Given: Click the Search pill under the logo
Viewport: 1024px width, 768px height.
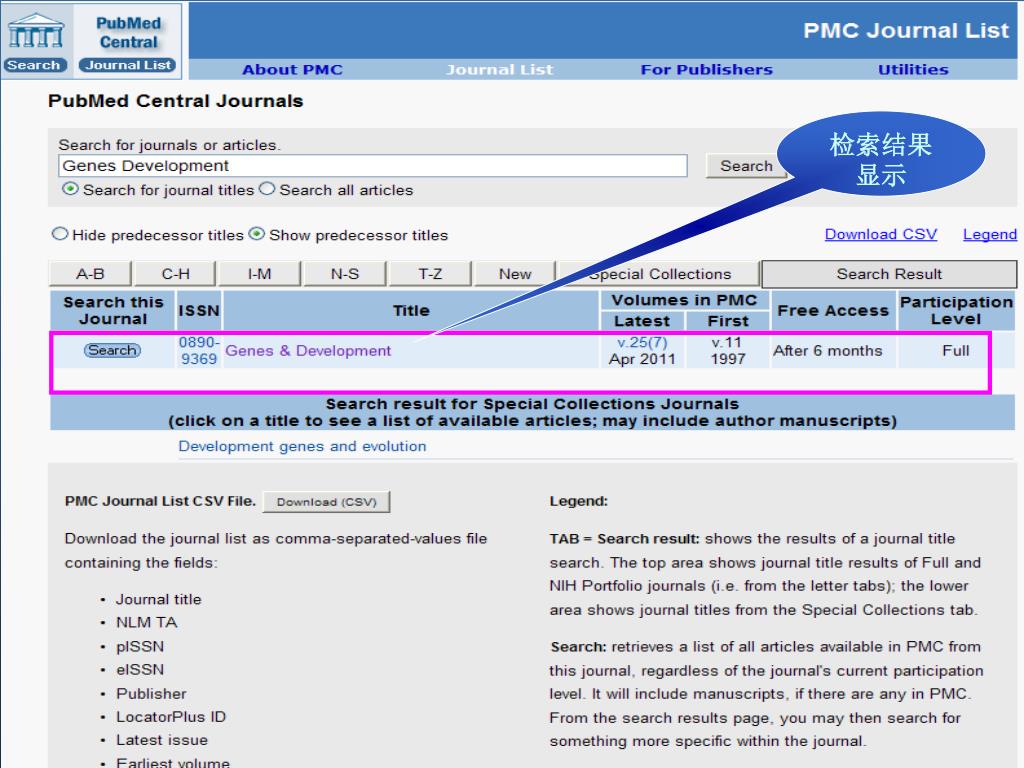Looking at the screenshot, I should pos(34,65).
